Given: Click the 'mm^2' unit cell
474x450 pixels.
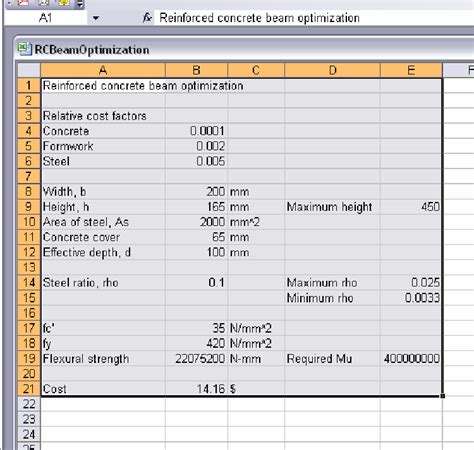Looking at the screenshot, I should pos(256,222).
